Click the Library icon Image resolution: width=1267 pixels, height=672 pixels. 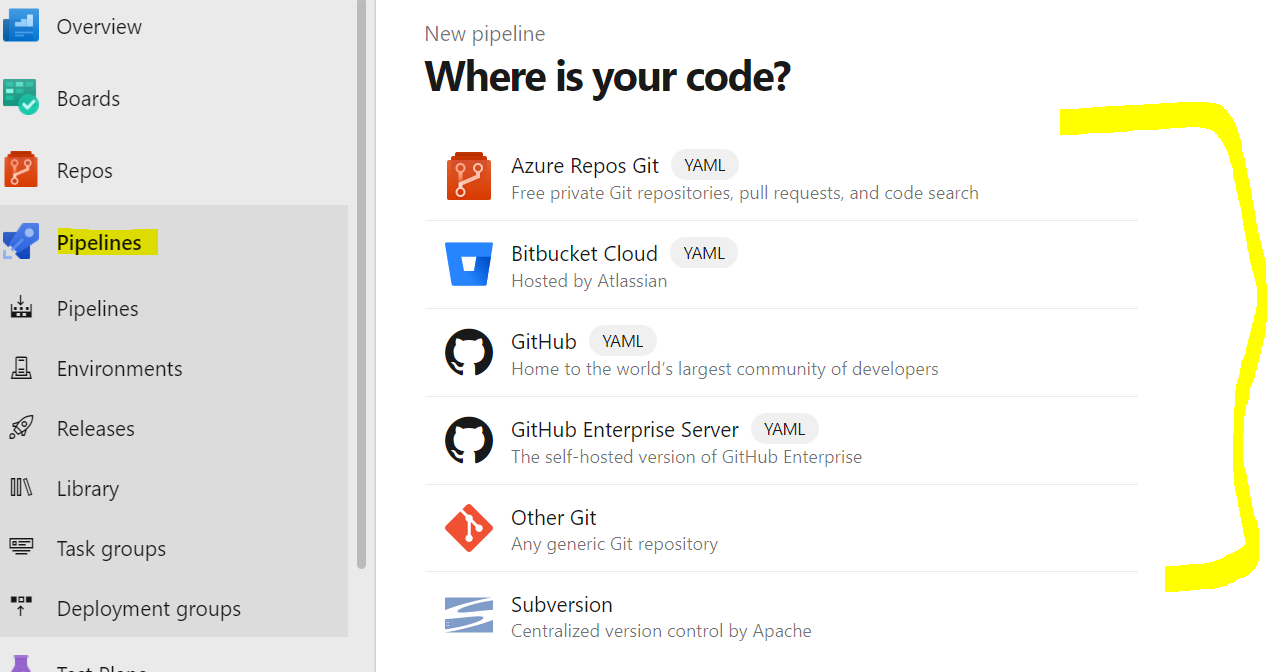tap(21, 488)
